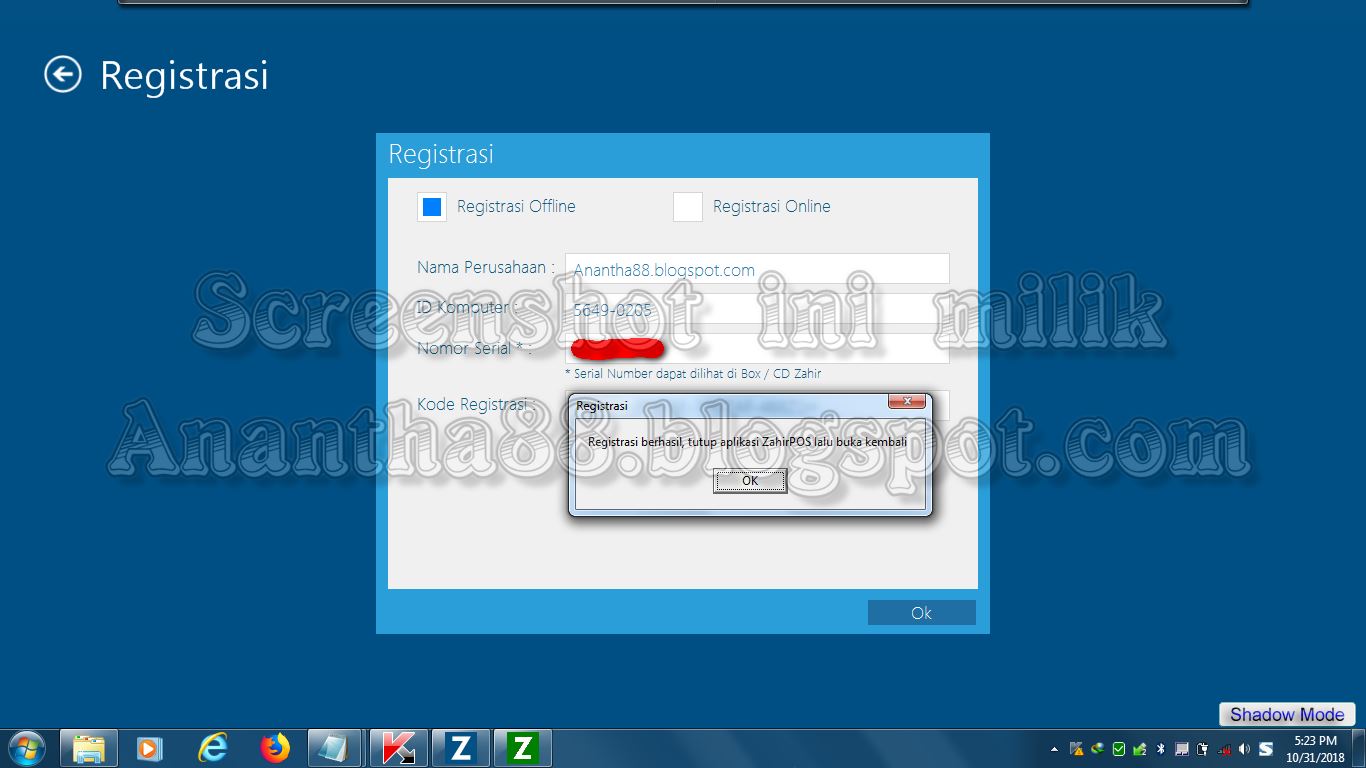Select the Registrasi Offline option
The image size is (1366, 768).
pos(432,207)
